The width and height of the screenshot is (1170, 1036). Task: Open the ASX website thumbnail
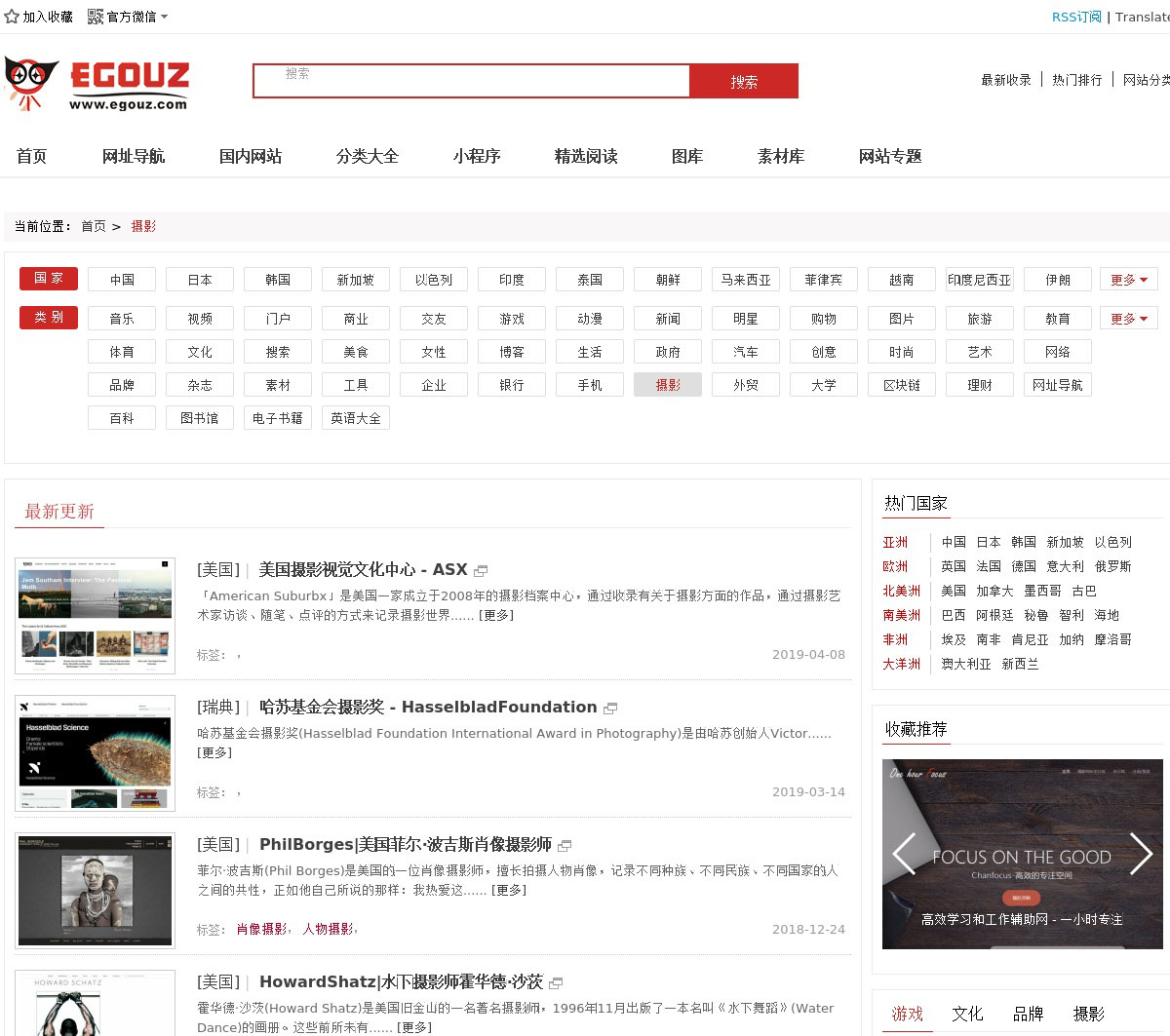coord(95,616)
